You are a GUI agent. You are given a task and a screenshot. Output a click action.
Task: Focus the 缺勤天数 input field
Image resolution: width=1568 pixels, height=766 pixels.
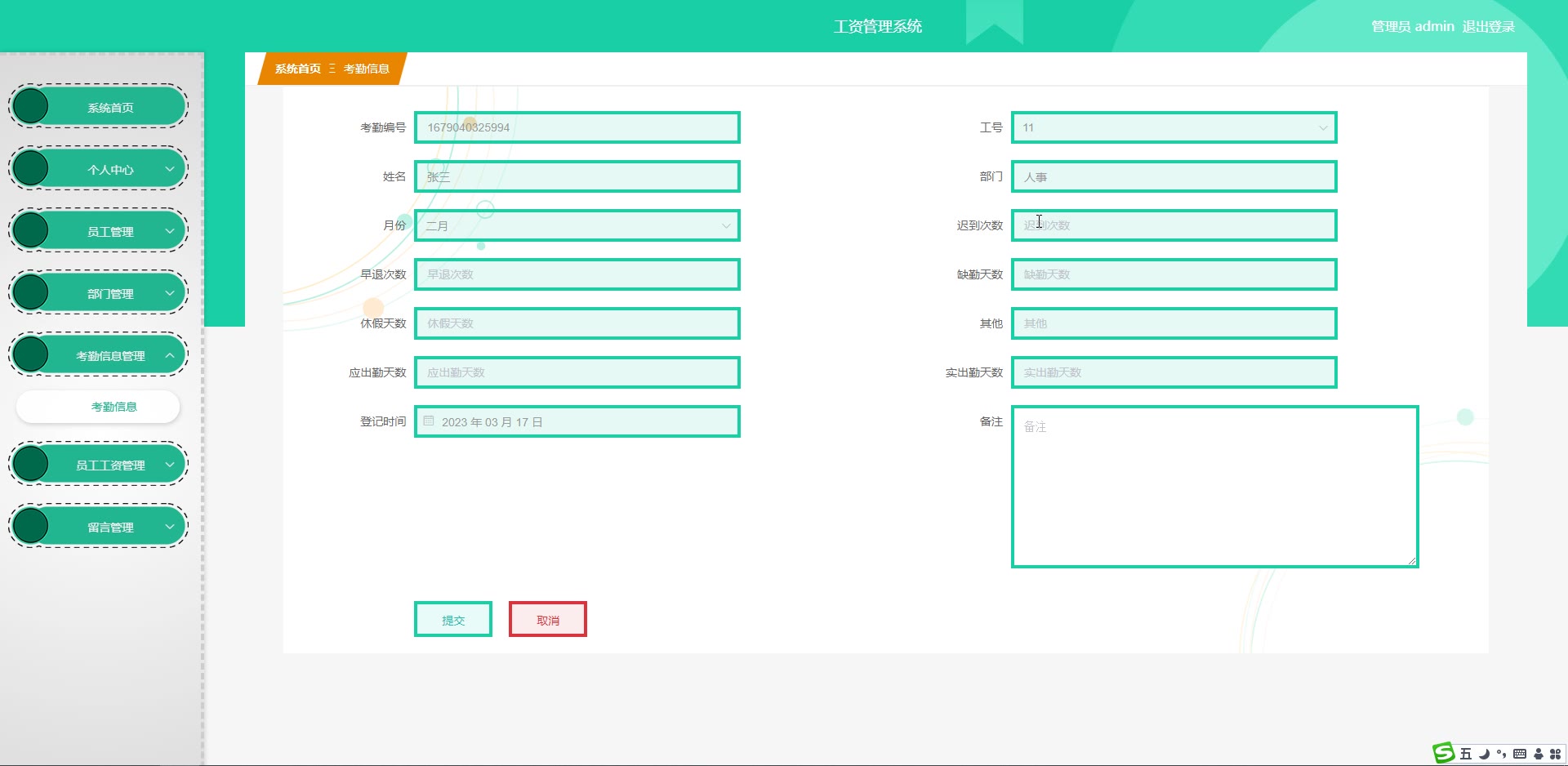click(1174, 274)
